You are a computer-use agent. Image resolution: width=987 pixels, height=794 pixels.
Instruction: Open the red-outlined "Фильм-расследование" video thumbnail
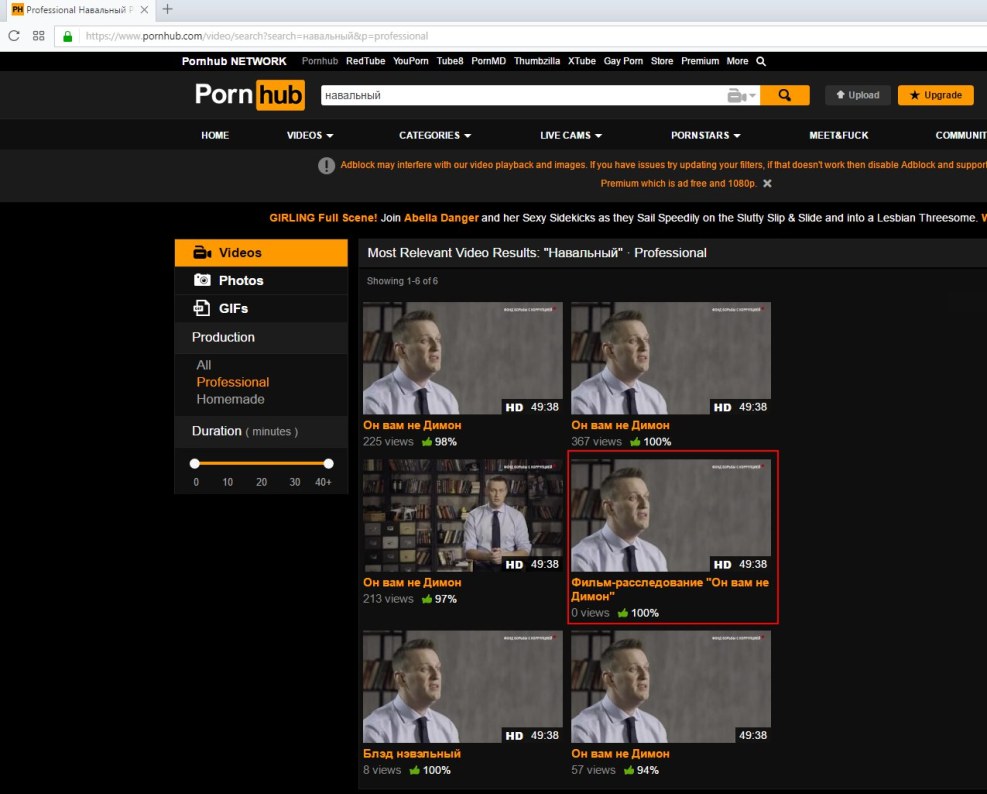click(x=670, y=515)
